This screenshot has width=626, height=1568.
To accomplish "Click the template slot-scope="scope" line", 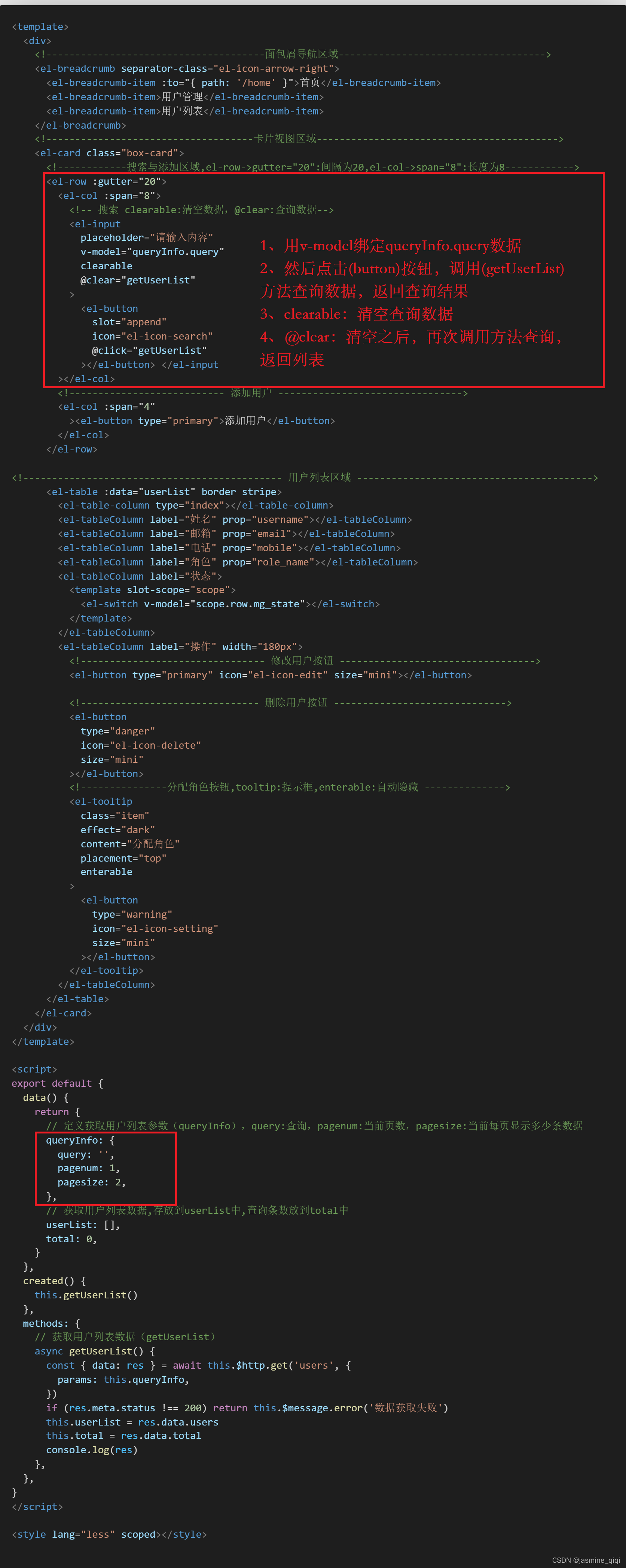I will [x=152, y=590].
